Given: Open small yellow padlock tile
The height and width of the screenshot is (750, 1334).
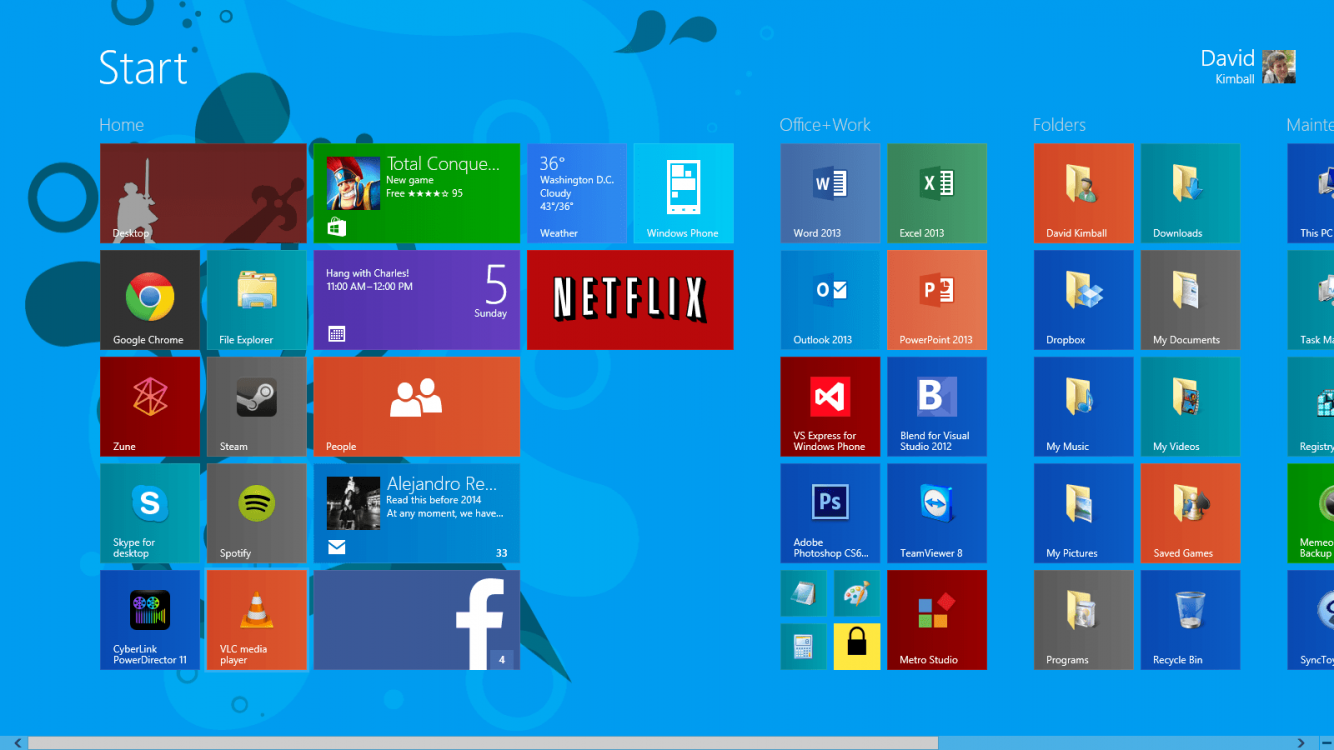Looking at the screenshot, I should pos(857,647).
